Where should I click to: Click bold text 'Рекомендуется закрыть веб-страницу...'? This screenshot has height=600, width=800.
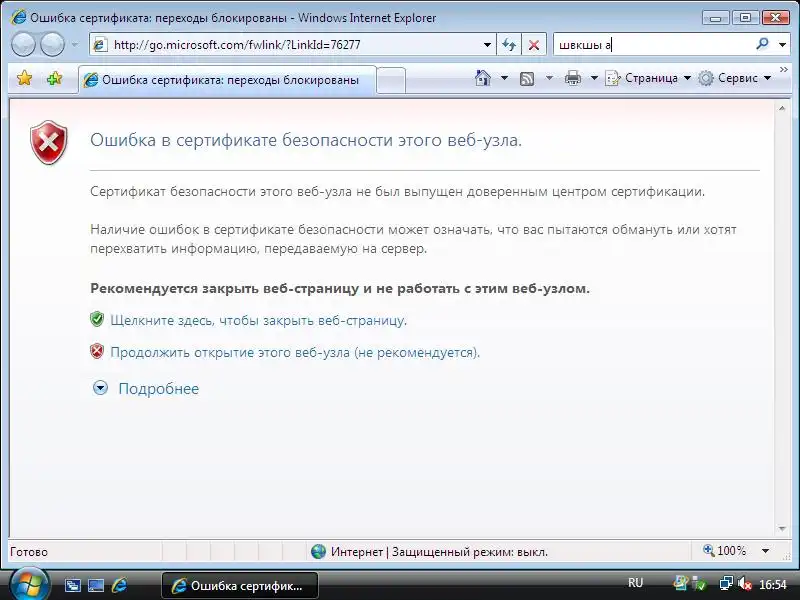340,288
